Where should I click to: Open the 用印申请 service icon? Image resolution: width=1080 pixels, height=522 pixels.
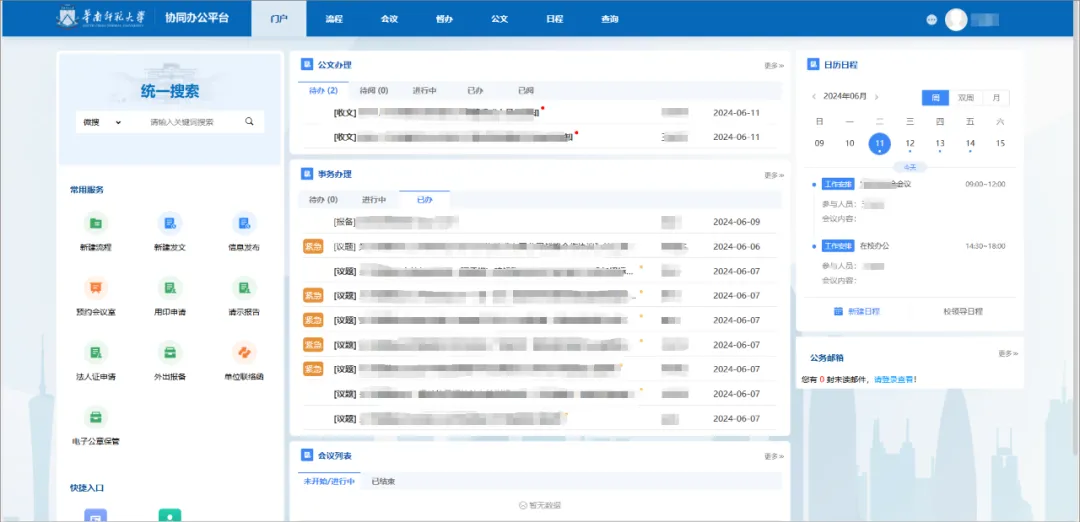tap(169, 288)
